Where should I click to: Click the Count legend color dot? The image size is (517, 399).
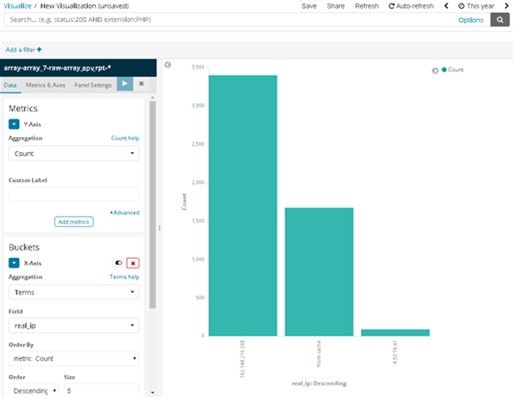[444, 70]
